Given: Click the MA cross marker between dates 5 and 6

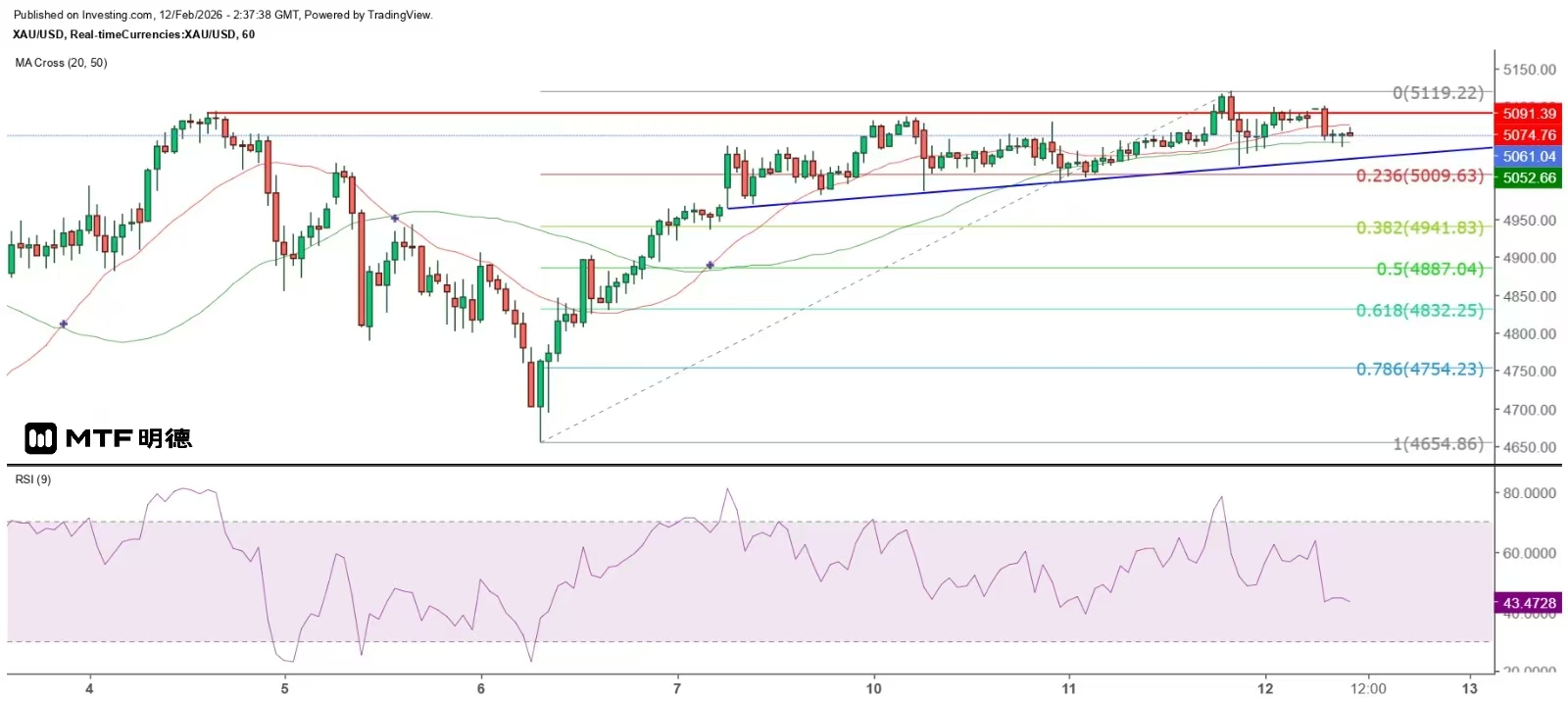Looking at the screenshot, I should [395, 219].
